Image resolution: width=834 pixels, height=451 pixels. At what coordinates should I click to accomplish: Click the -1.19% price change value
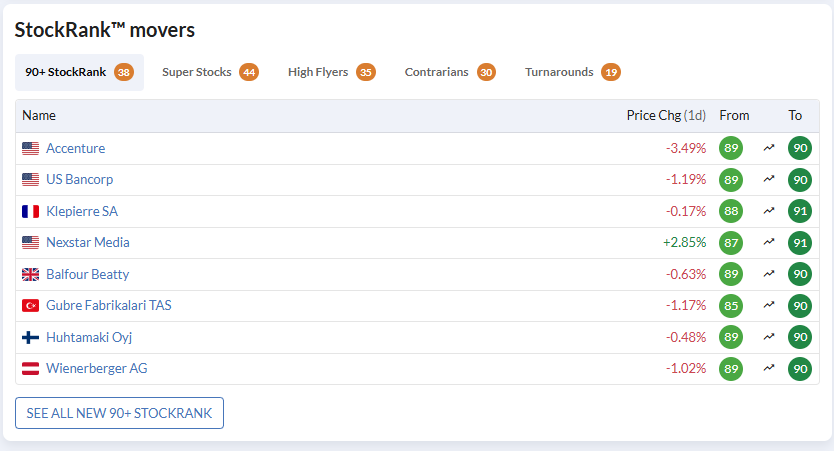pos(686,180)
